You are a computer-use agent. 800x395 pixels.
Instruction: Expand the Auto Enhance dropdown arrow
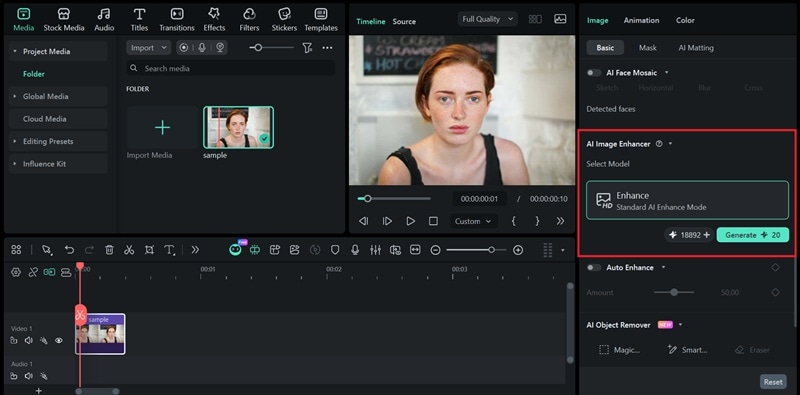coord(664,267)
